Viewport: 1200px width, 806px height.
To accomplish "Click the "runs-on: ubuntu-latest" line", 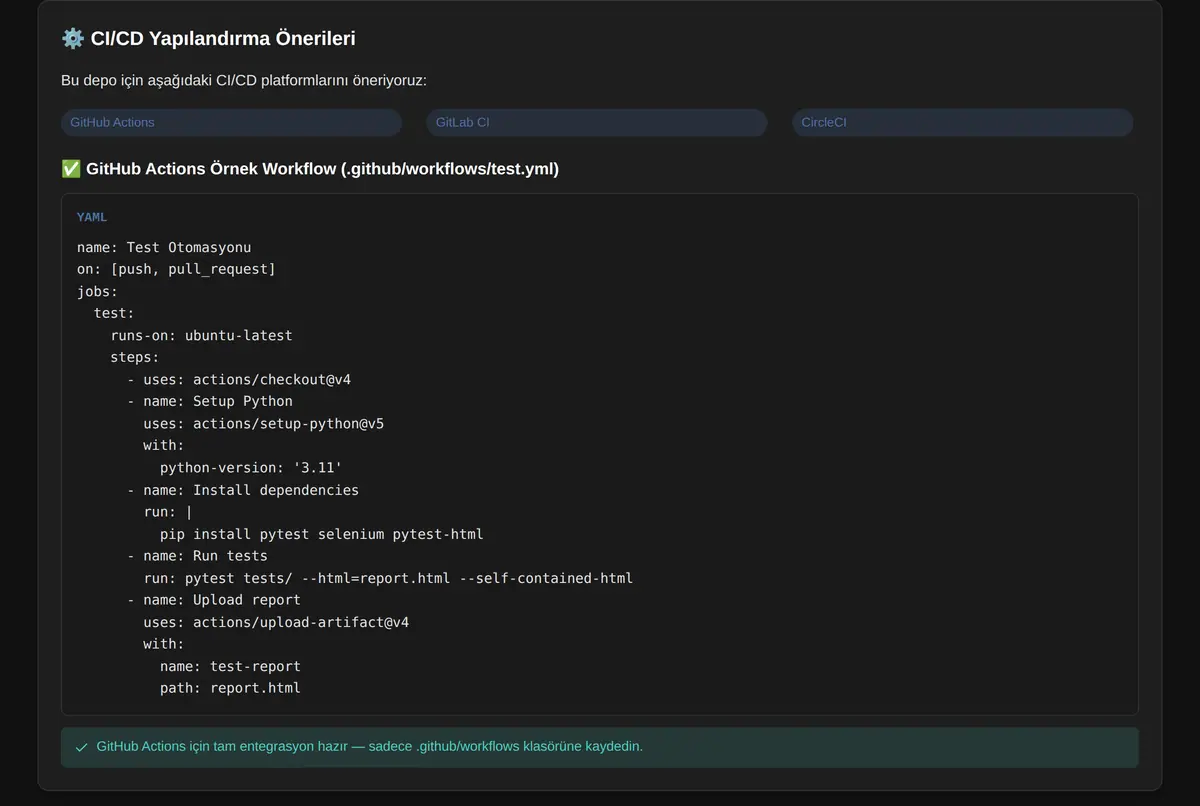I will pyautogui.click(x=201, y=335).
